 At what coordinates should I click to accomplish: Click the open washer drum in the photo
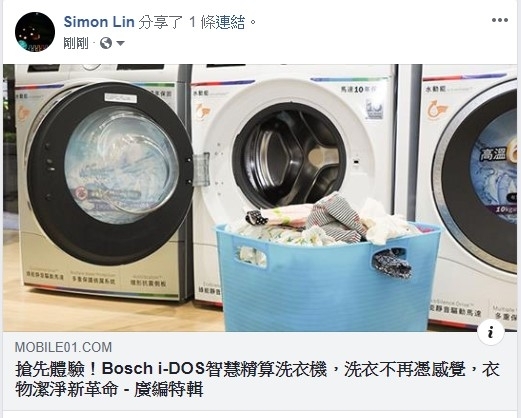pos(289,156)
